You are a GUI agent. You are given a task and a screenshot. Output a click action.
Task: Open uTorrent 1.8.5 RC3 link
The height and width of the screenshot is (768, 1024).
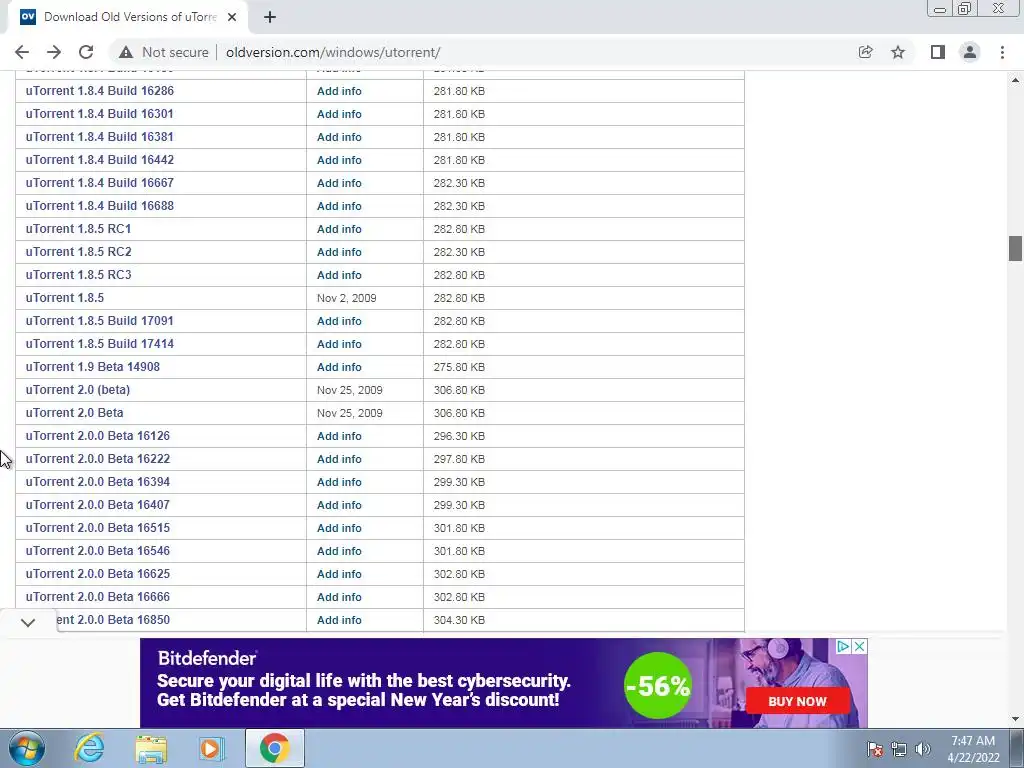[x=78, y=274]
